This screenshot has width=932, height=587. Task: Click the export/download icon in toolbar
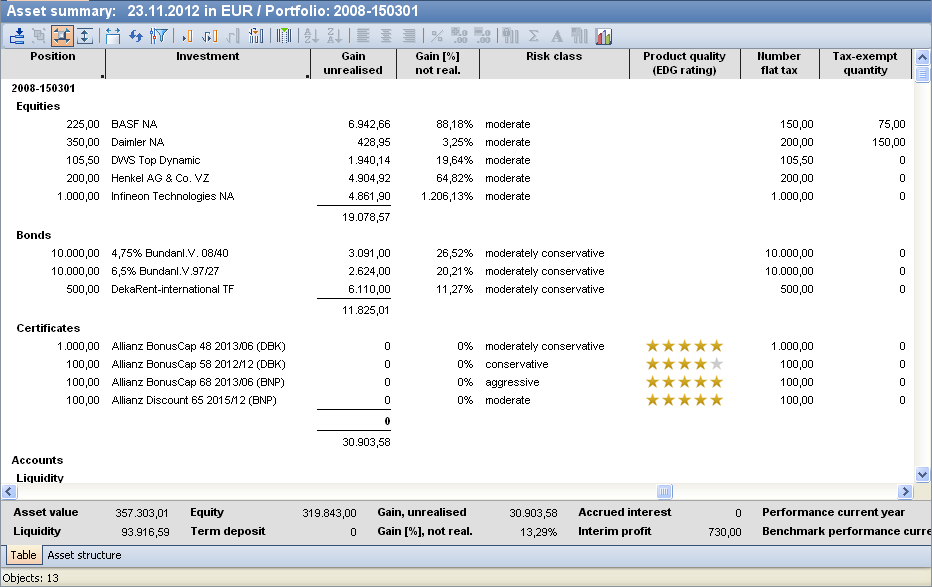click(x=17, y=36)
